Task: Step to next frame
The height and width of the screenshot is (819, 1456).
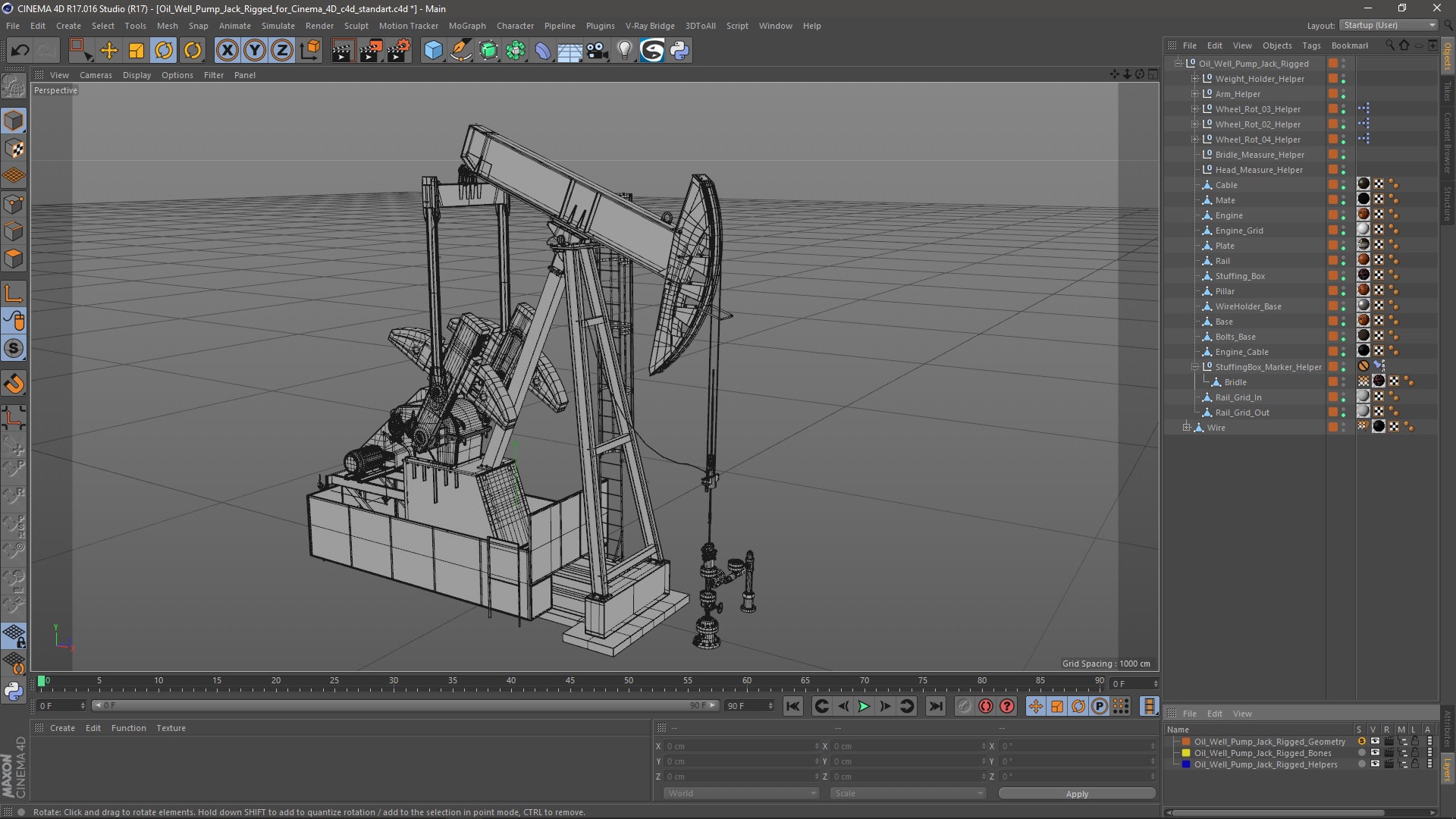Action: (885, 706)
